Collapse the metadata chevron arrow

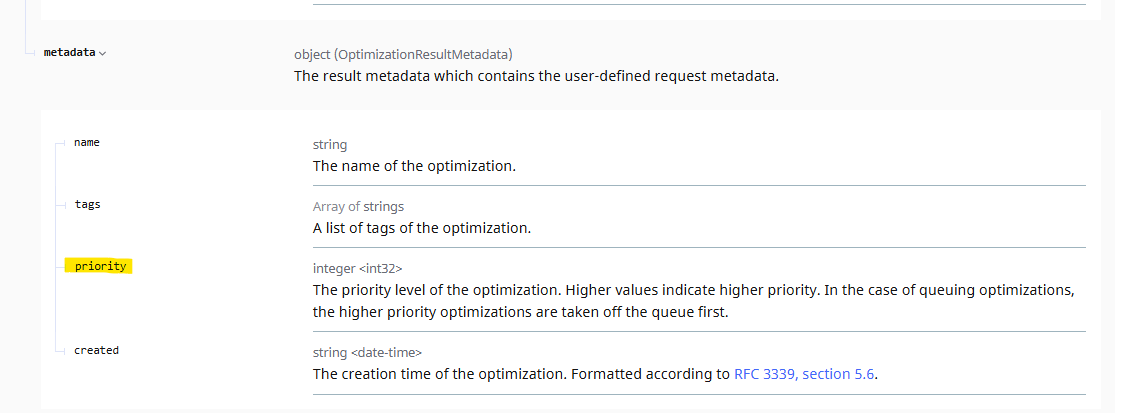point(103,53)
